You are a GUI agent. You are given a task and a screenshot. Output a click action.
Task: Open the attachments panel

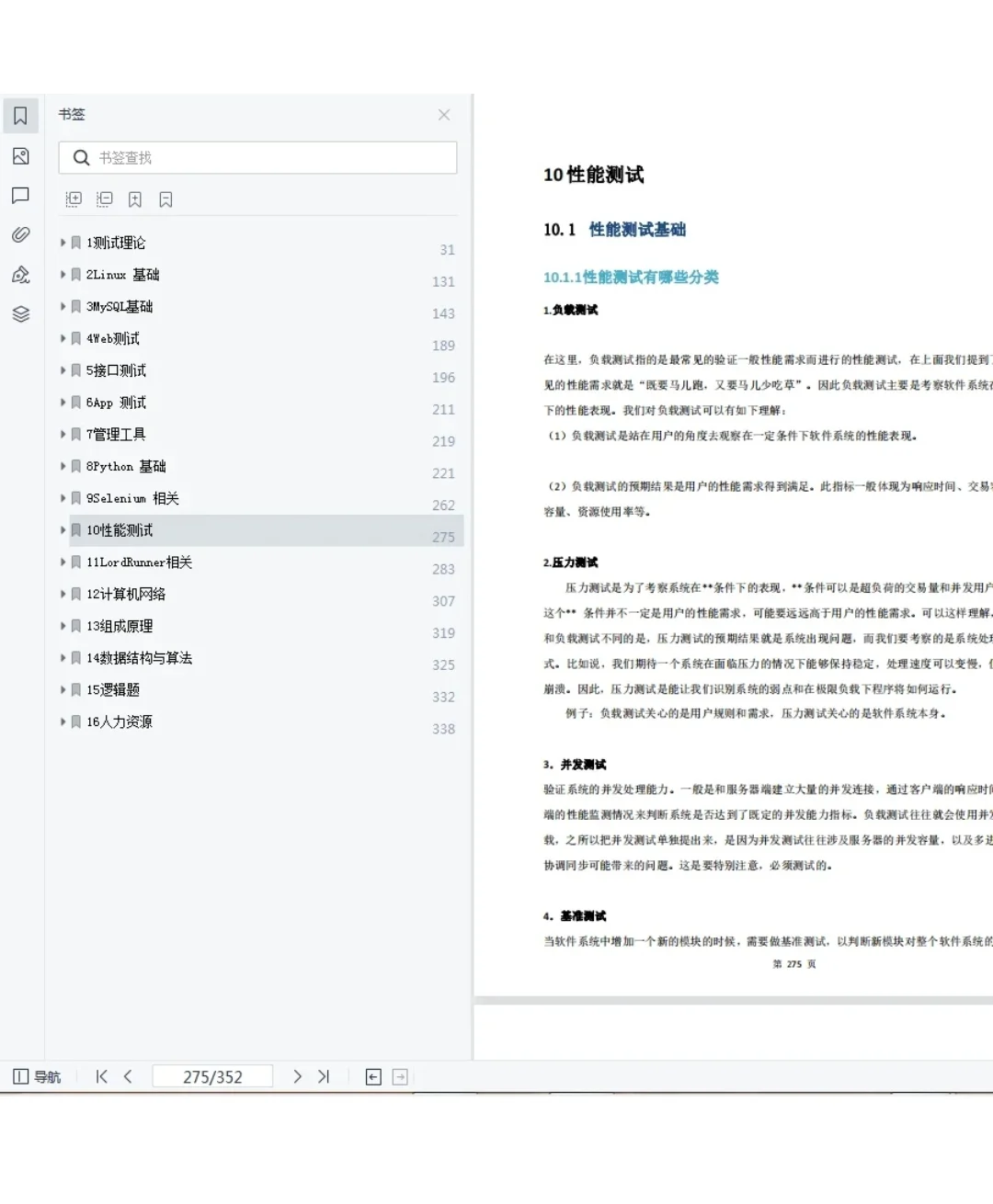point(20,234)
